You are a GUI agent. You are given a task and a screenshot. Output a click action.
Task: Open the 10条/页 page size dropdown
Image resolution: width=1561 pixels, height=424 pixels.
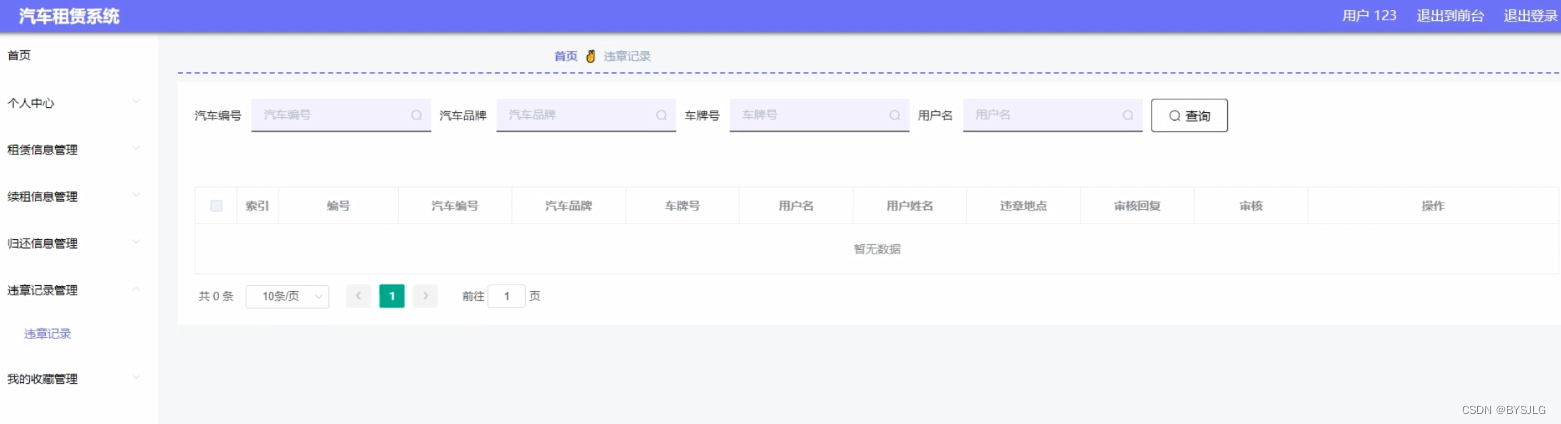287,296
